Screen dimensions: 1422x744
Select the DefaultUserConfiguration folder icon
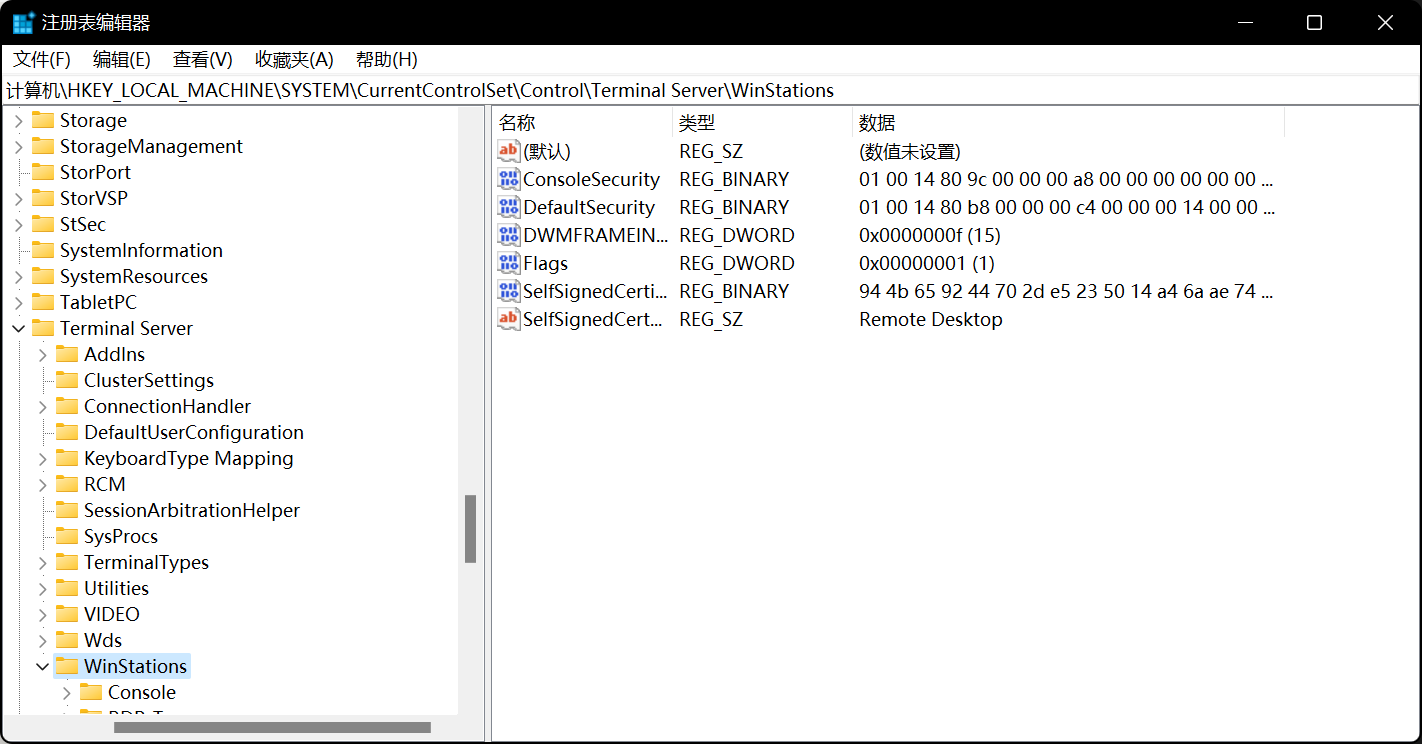[x=67, y=432]
